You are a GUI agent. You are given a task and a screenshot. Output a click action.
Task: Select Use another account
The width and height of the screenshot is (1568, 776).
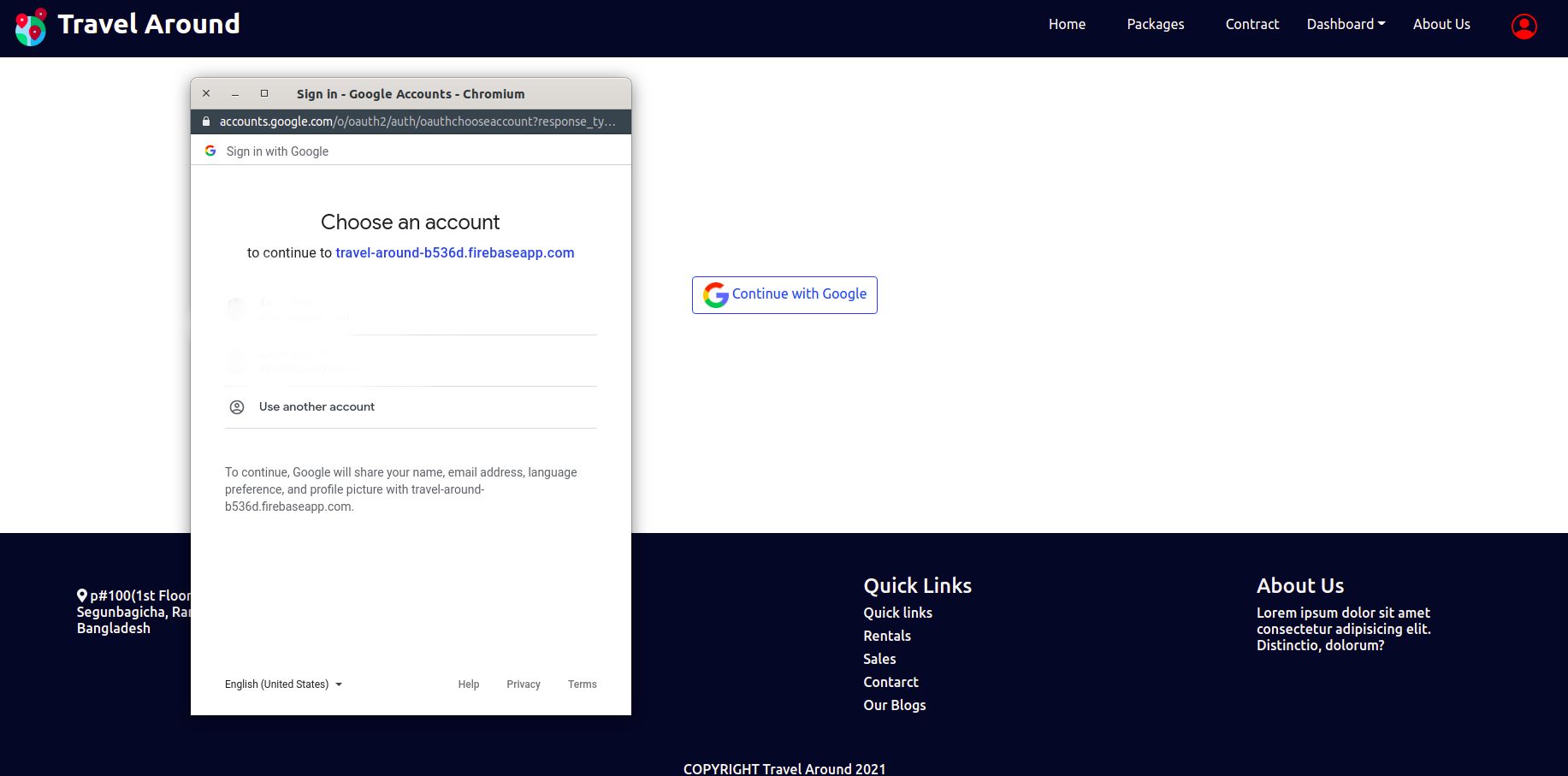click(411, 407)
